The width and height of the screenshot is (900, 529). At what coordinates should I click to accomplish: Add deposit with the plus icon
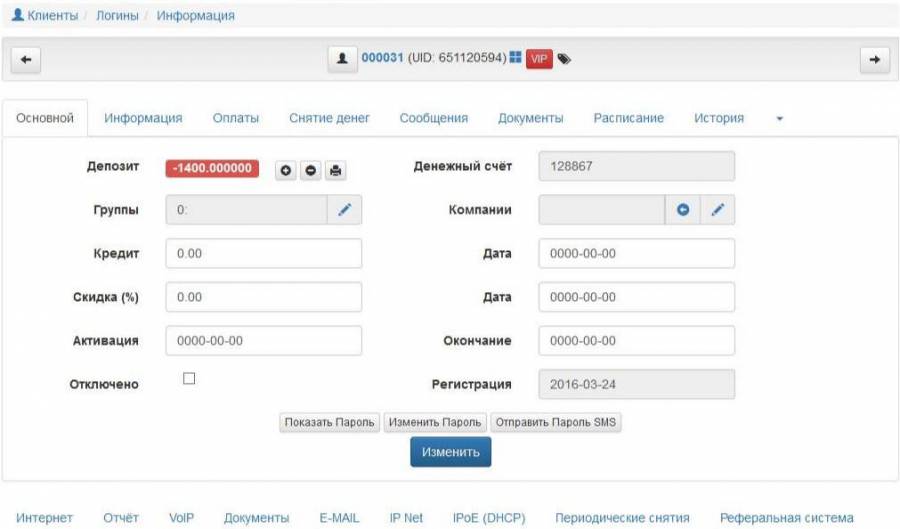286,170
